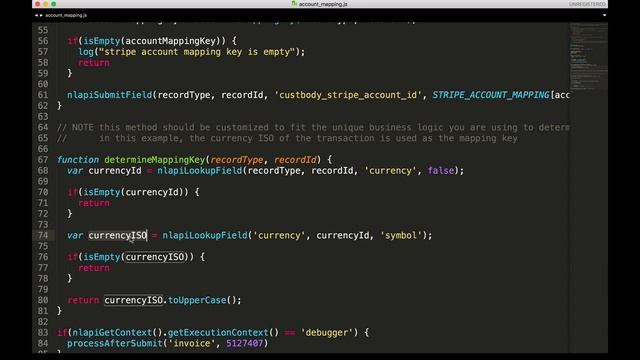Click 'custbody_stripe_account_id' string
640x360 pixels.
[x=348, y=95]
